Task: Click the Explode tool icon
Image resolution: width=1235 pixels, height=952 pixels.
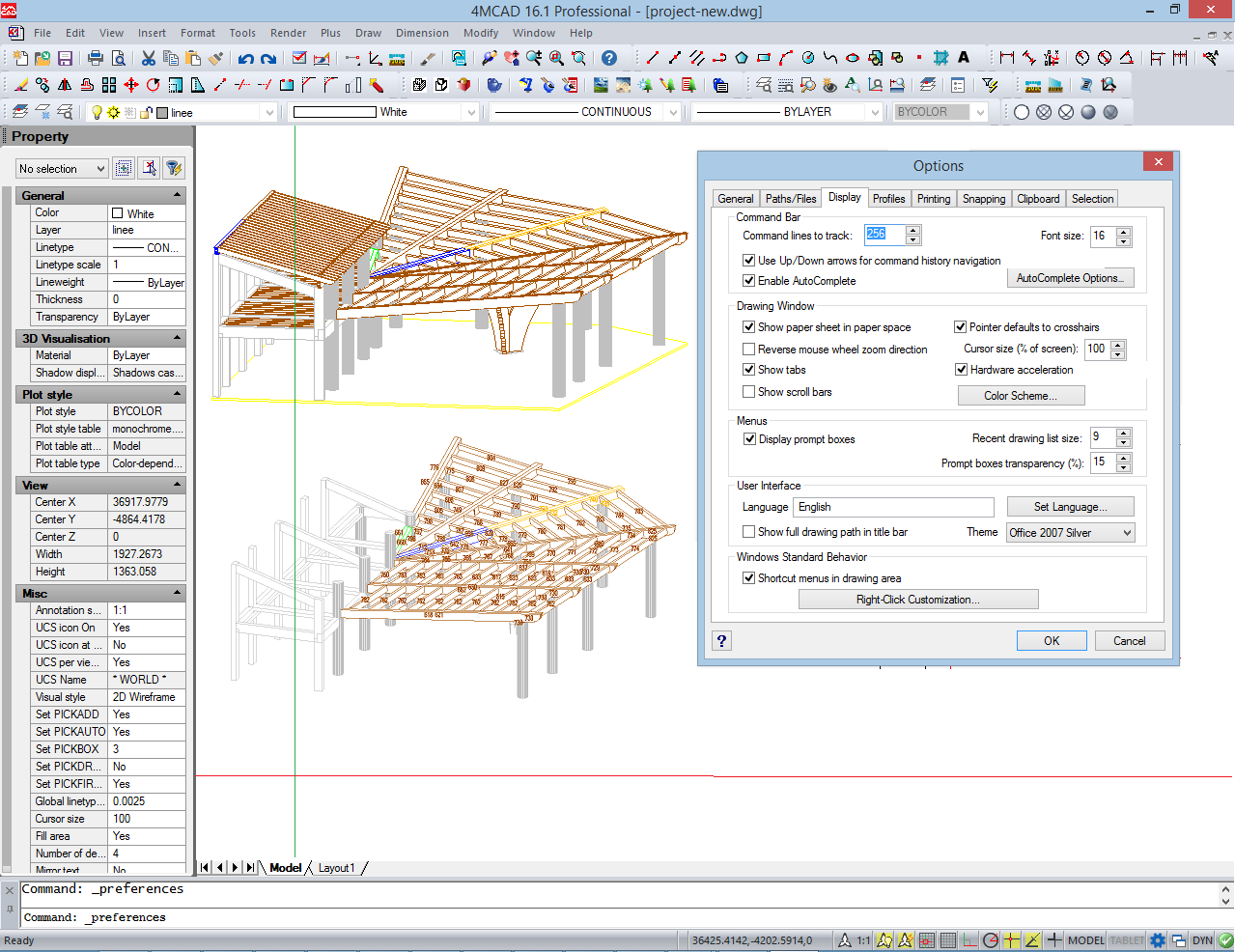Action: click(377, 85)
